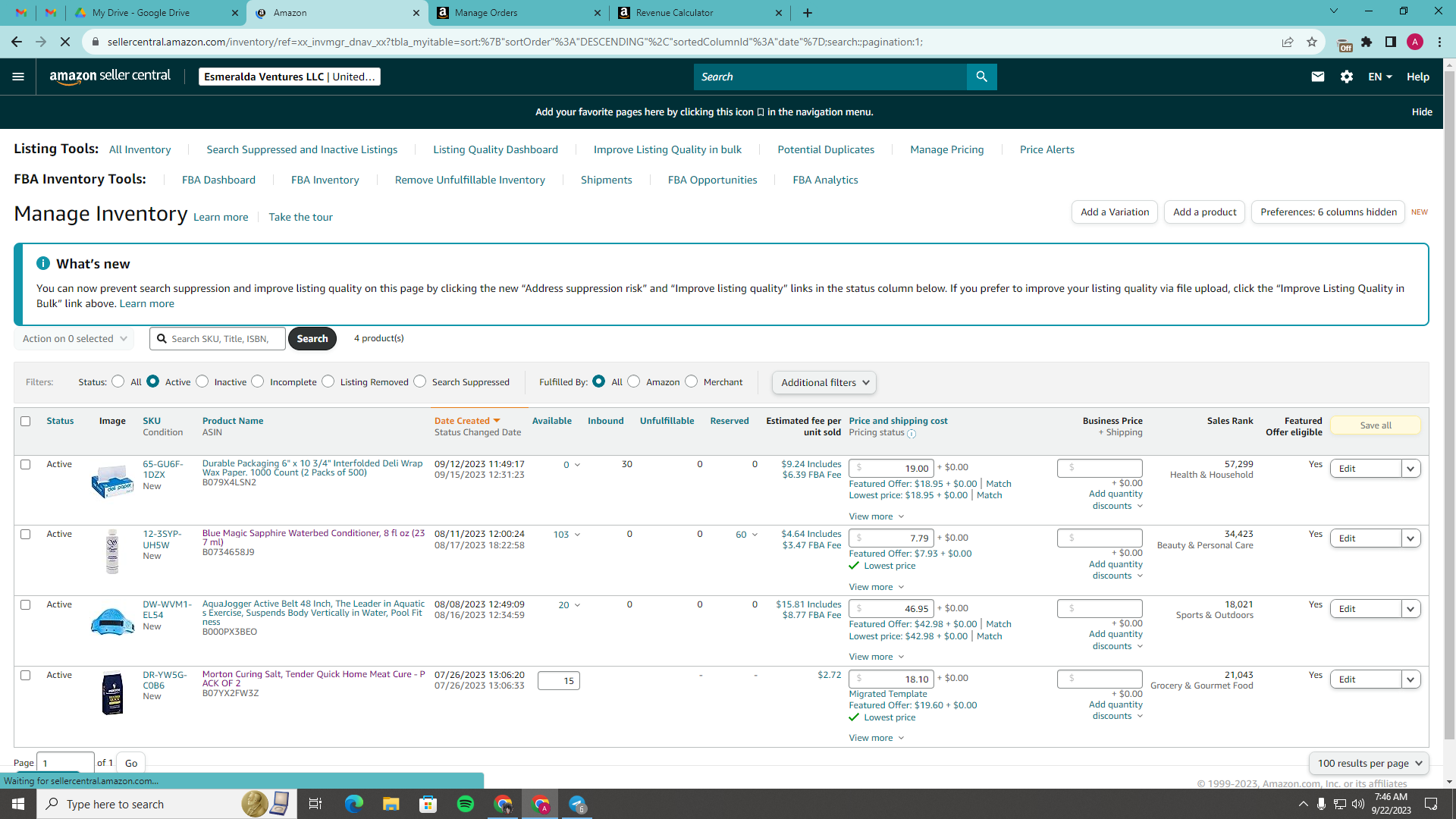Image resolution: width=1456 pixels, height=819 pixels.
Task: Click the price field showing 19.00
Action: click(891, 468)
